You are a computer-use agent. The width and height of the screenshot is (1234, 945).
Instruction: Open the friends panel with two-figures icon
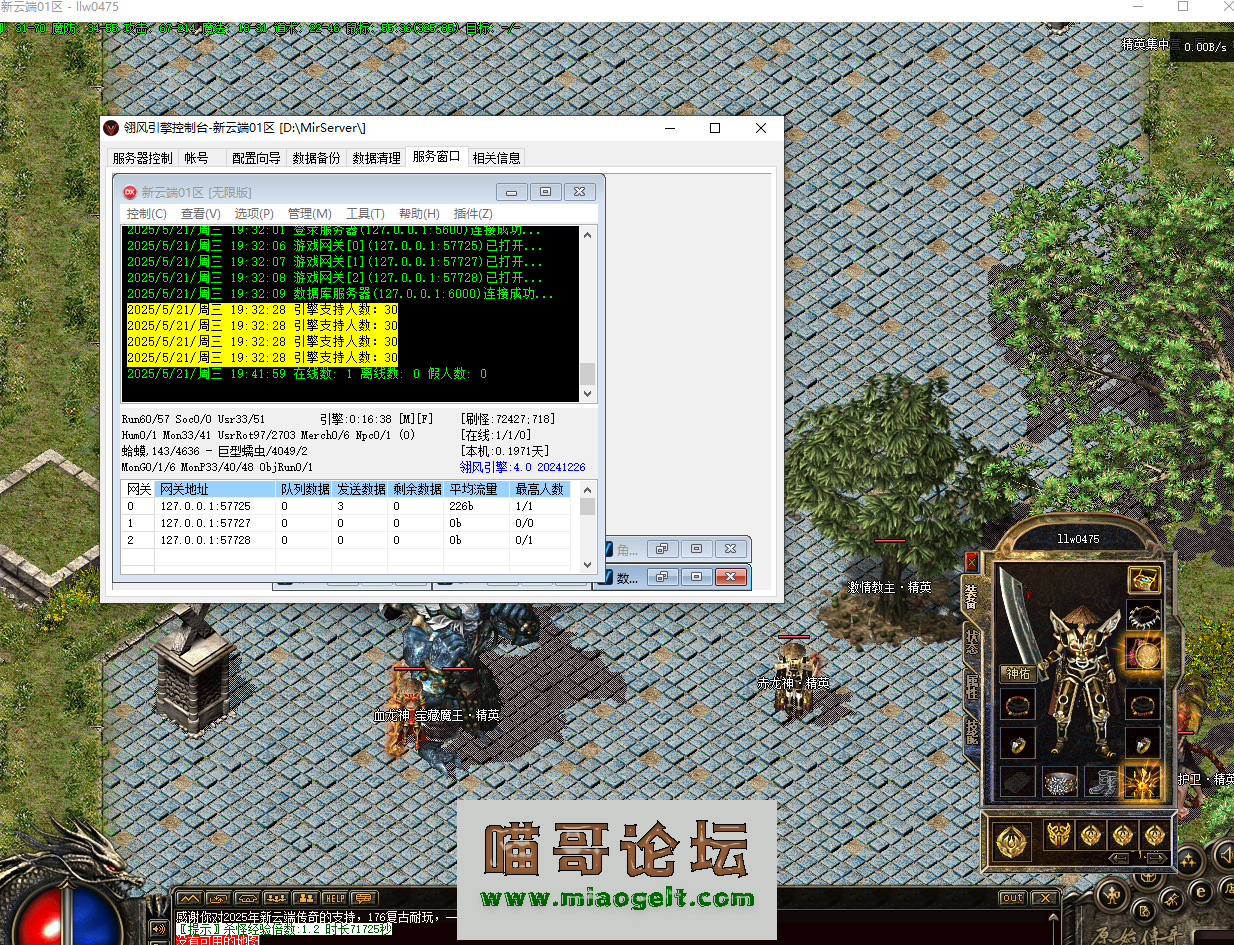(308, 898)
